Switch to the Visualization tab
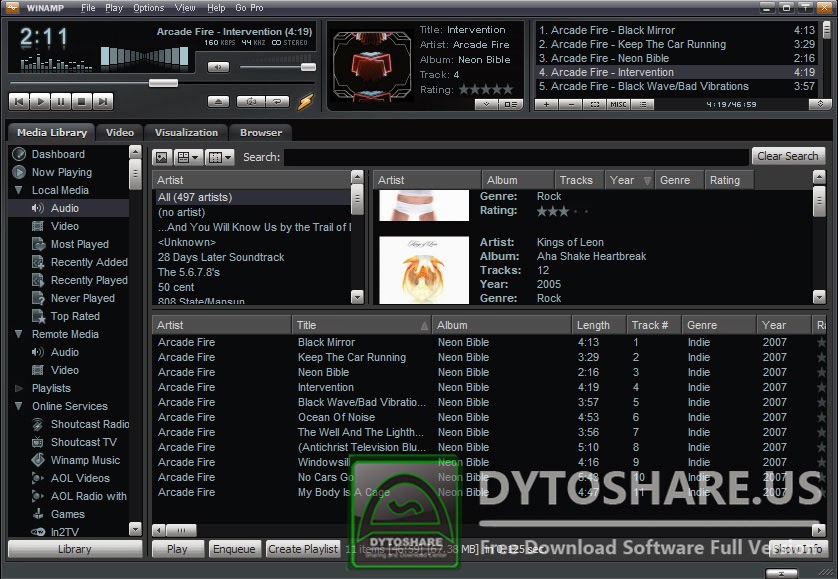838x579 pixels. (x=186, y=132)
